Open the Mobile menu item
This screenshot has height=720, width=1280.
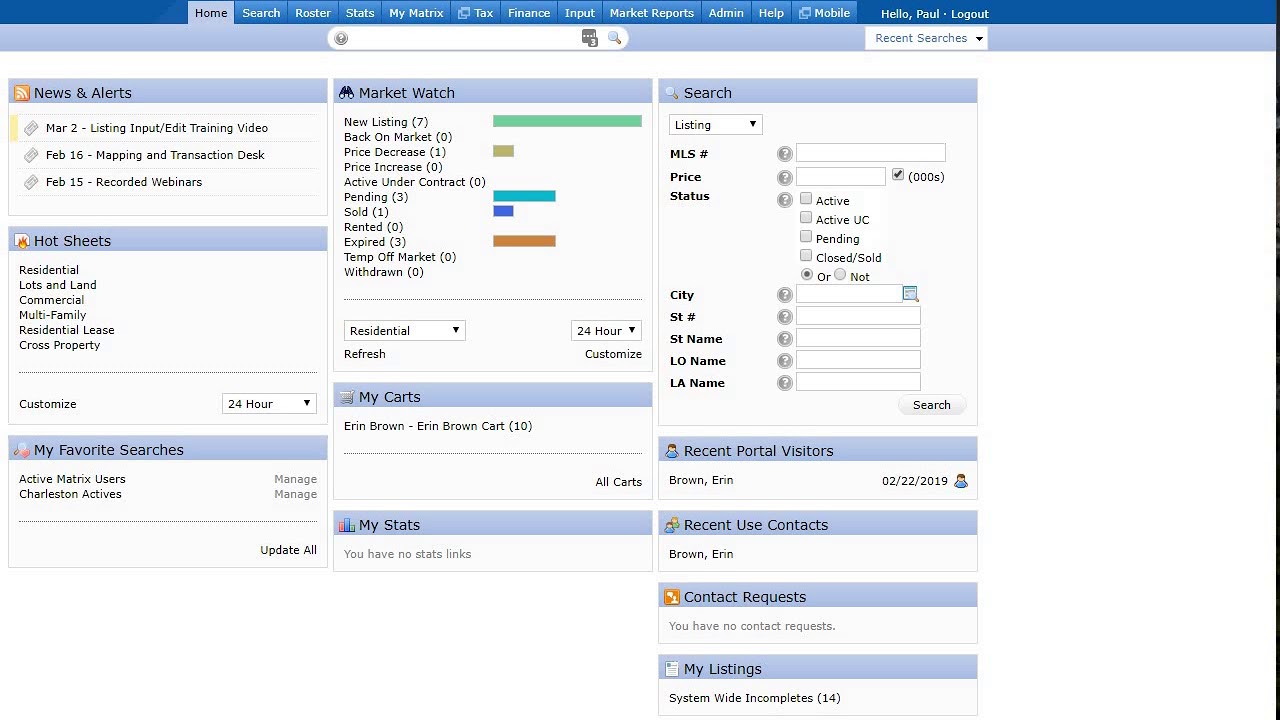(824, 13)
